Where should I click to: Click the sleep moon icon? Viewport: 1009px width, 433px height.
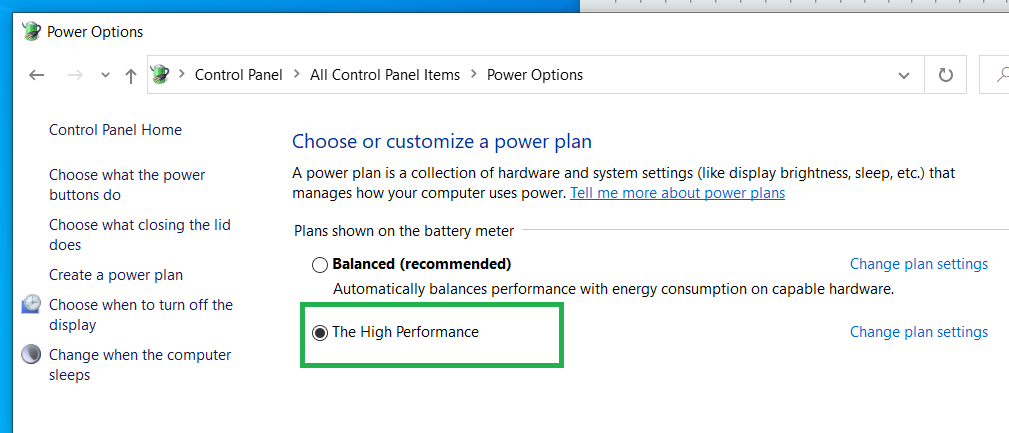[31, 355]
